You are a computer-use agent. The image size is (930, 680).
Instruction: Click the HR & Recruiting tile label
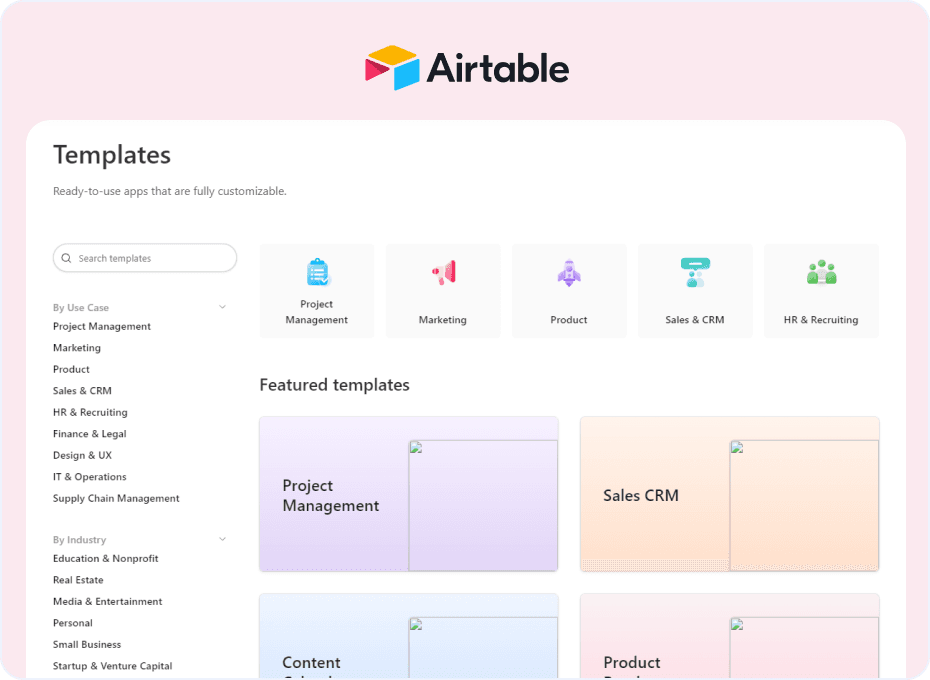(821, 320)
